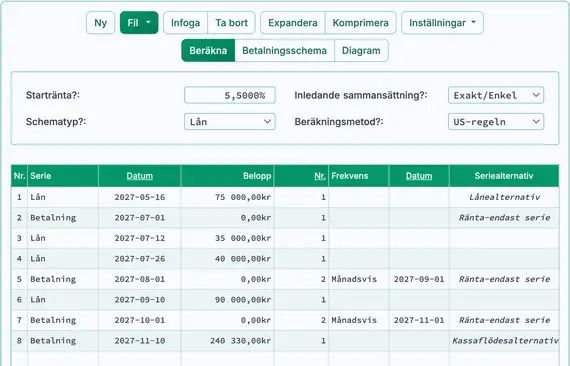Select amount cell 35 000,00kr
This screenshot has width=570, height=366.
coord(227,238)
